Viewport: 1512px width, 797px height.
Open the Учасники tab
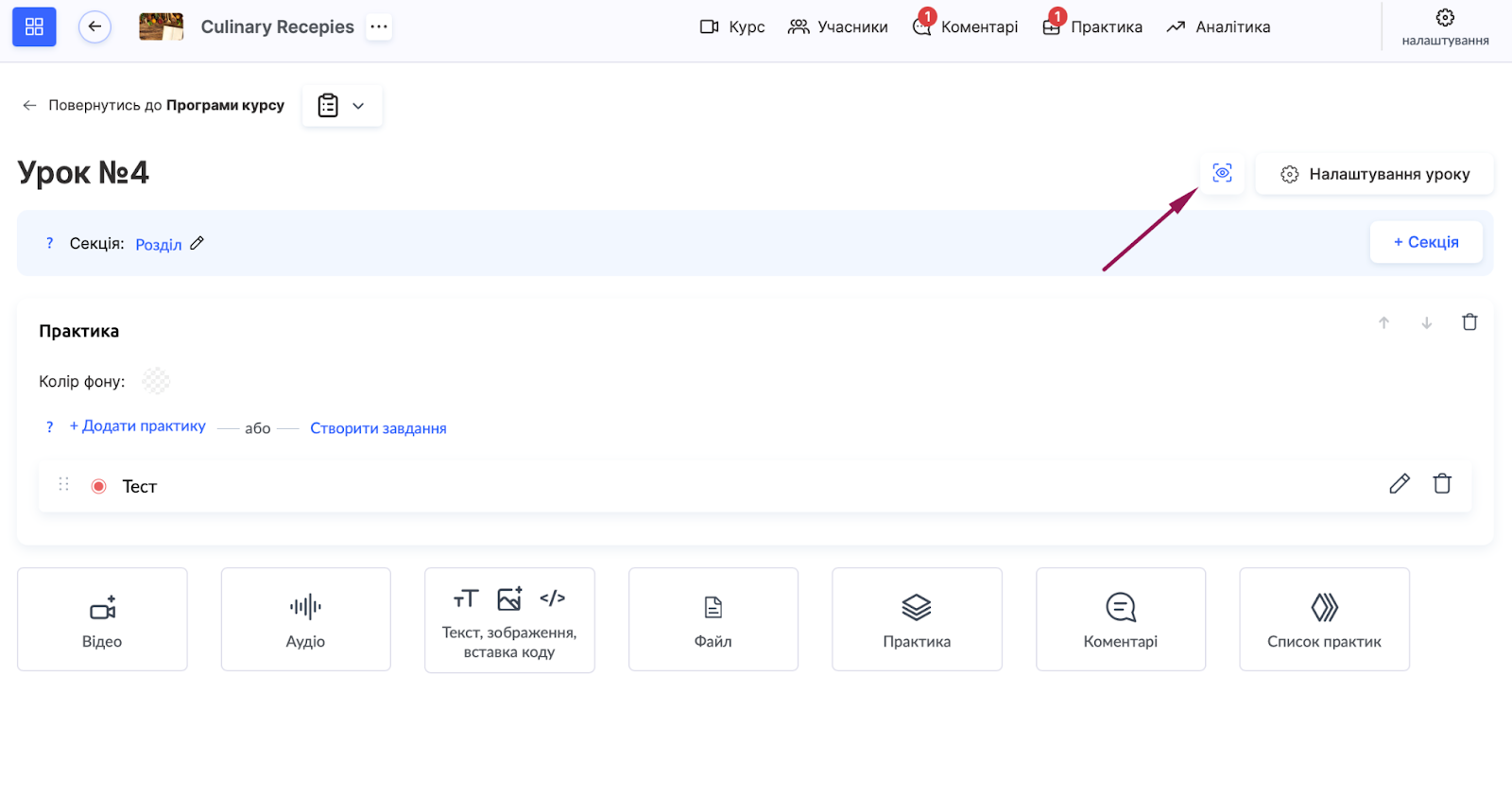point(838,26)
